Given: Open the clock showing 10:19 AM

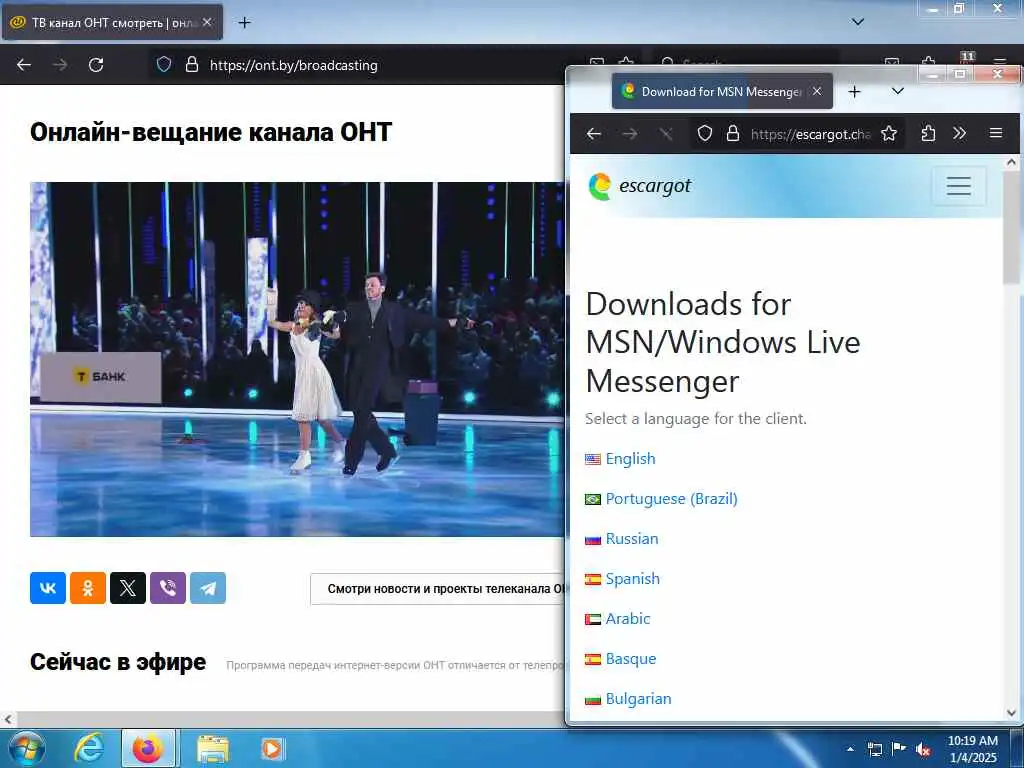Looking at the screenshot, I should tap(972, 748).
